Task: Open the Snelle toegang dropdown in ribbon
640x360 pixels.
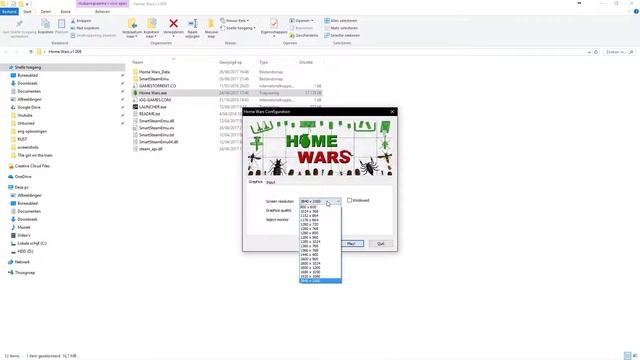Action: point(238,28)
